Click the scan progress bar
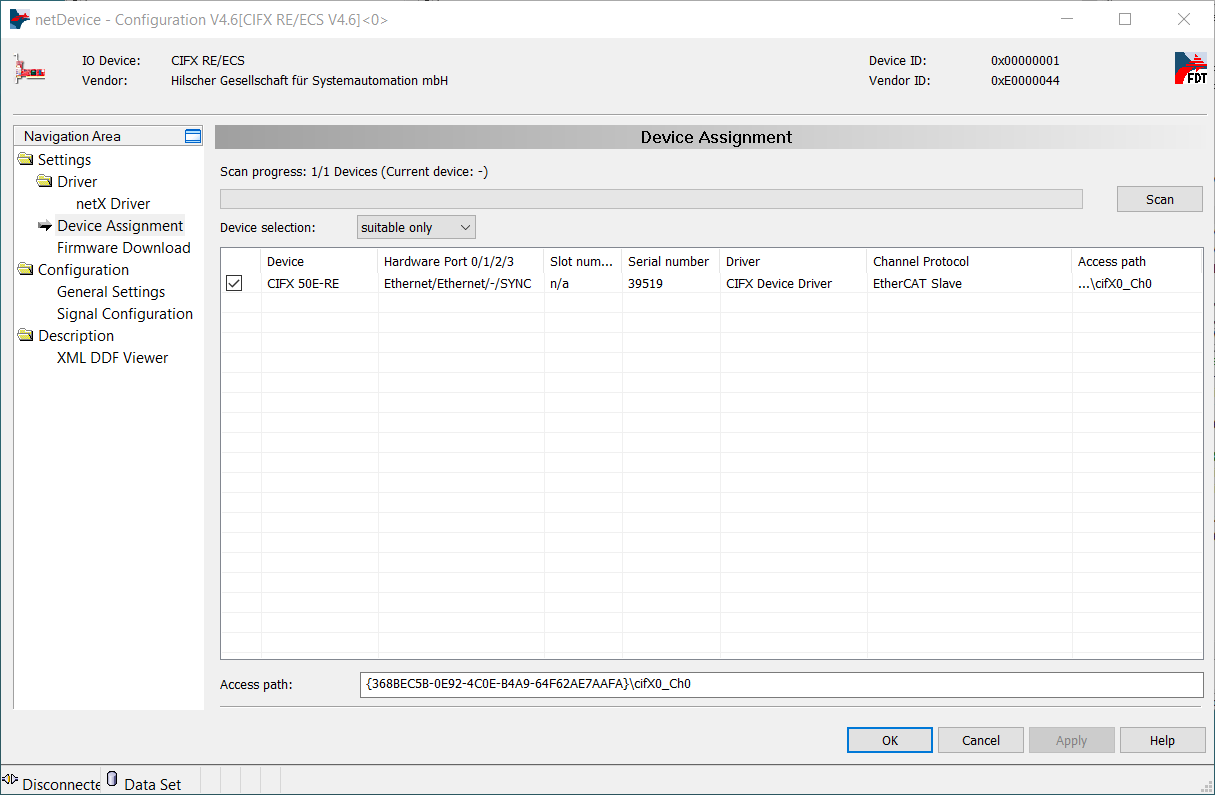 point(650,199)
